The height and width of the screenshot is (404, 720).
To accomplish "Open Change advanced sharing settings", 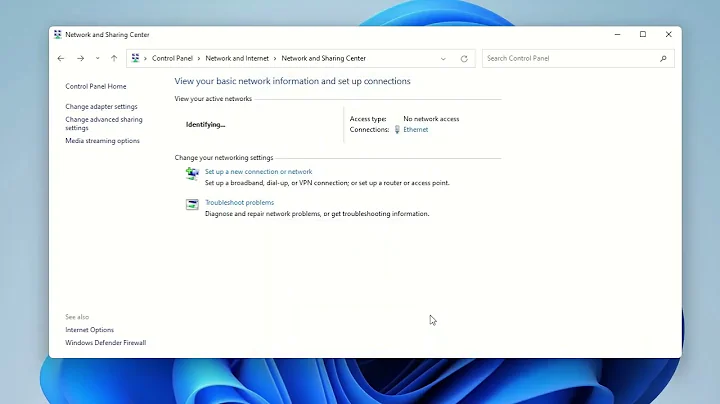I will point(104,123).
